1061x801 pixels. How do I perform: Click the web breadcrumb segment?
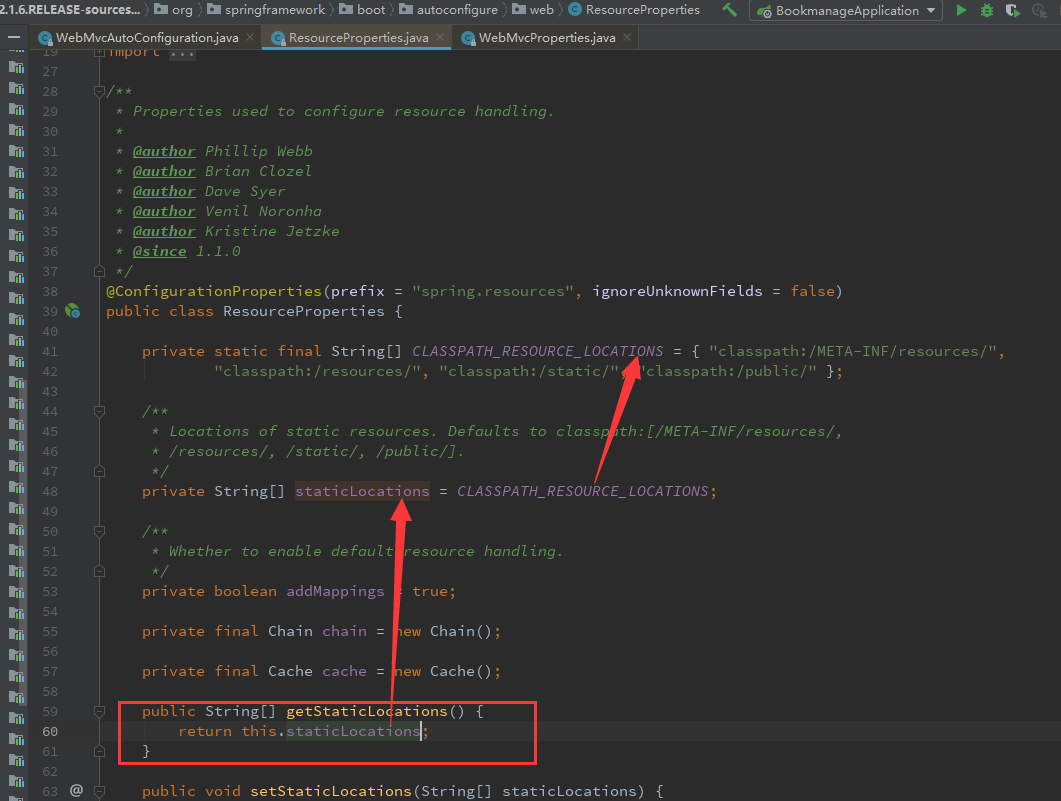(533, 9)
